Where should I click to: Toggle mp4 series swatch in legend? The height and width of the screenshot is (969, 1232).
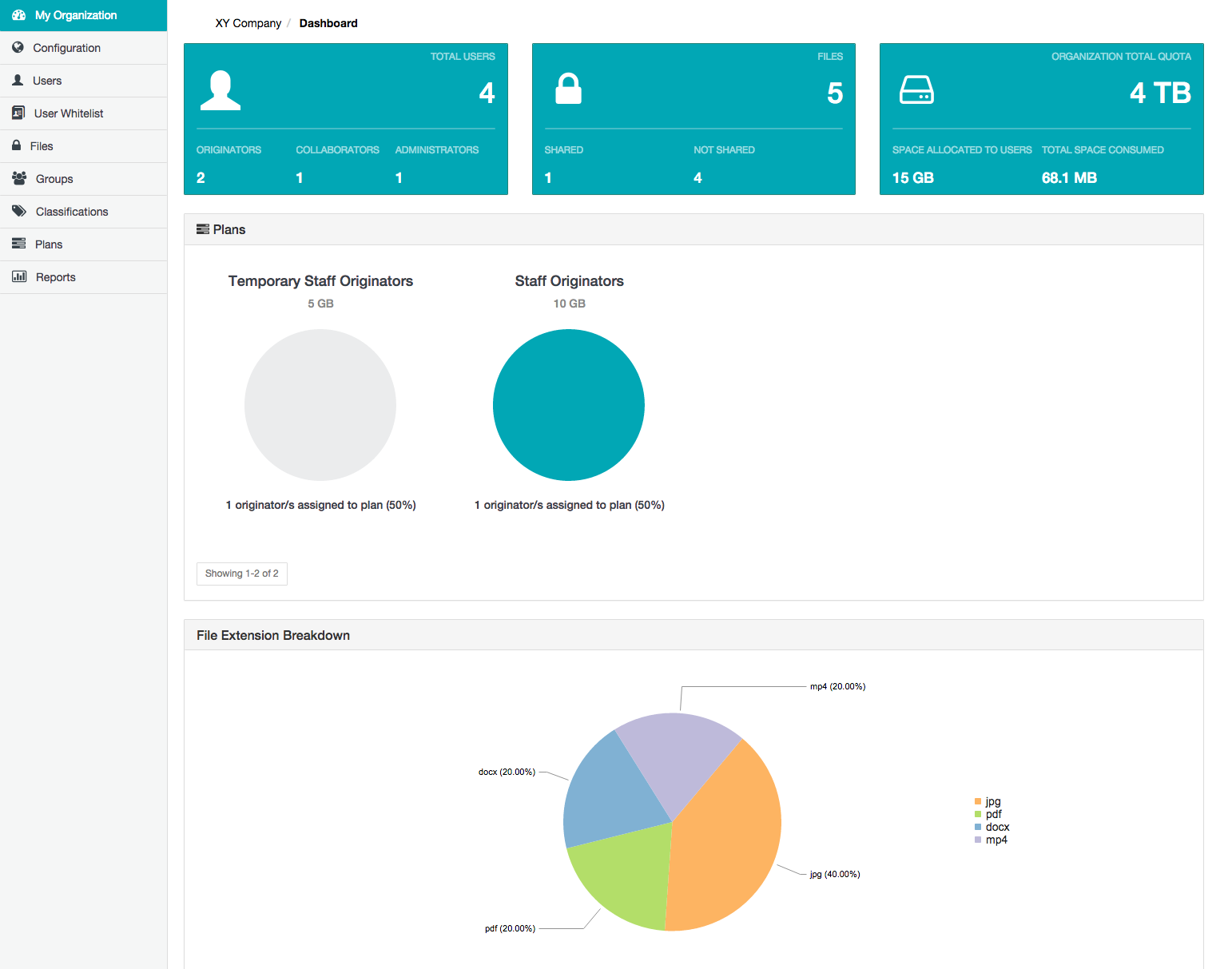[978, 840]
